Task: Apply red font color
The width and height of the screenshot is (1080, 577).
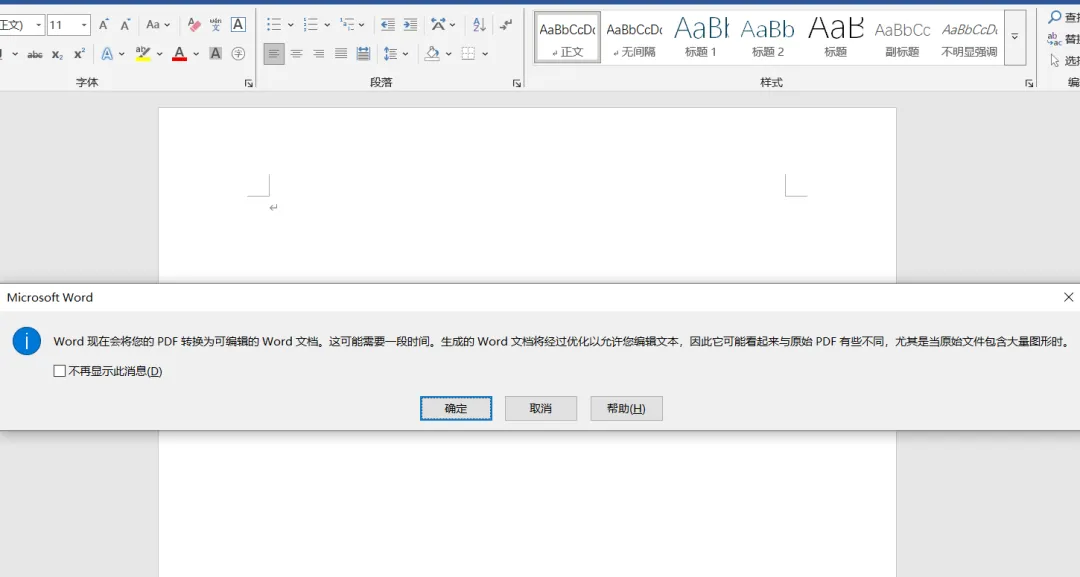Action: (180, 53)
